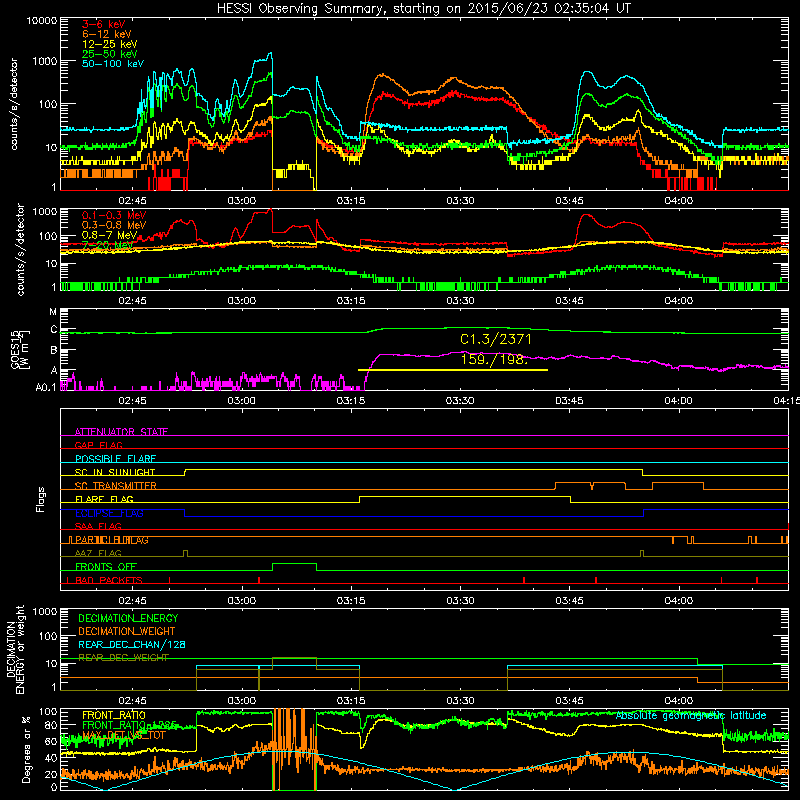Viewport: 800px width, 800px height.
Task: Click the M class tick in GOES panel
Action: coord(53,311)
